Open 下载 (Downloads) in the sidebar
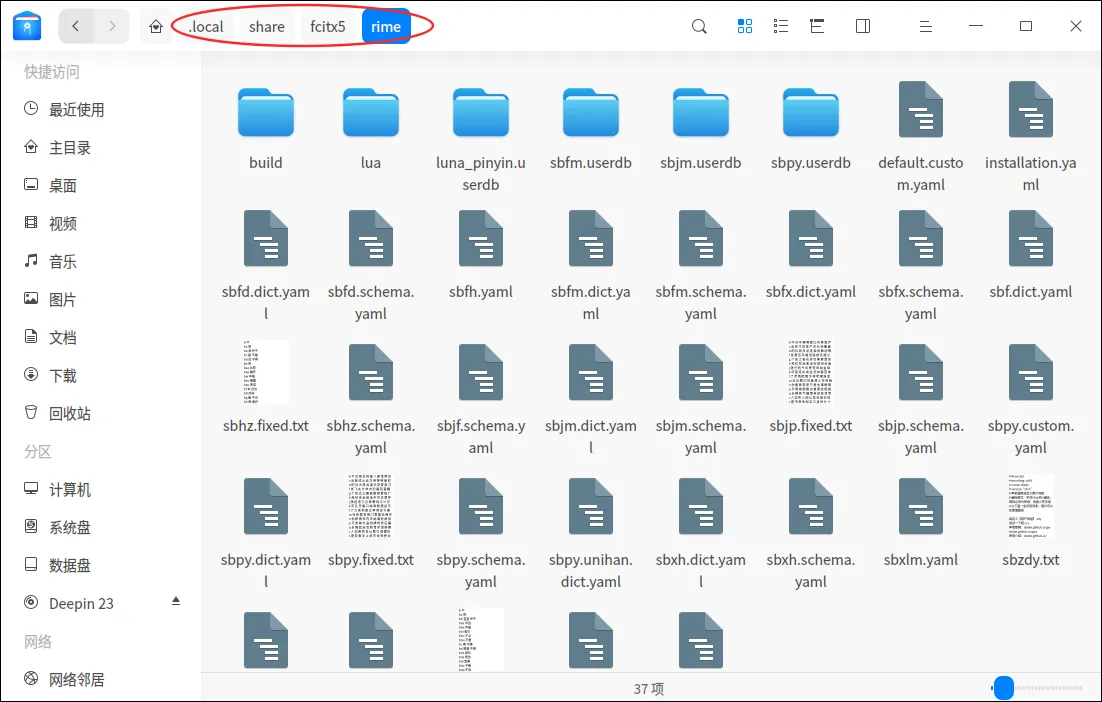1102x702 pixels. 63,375
